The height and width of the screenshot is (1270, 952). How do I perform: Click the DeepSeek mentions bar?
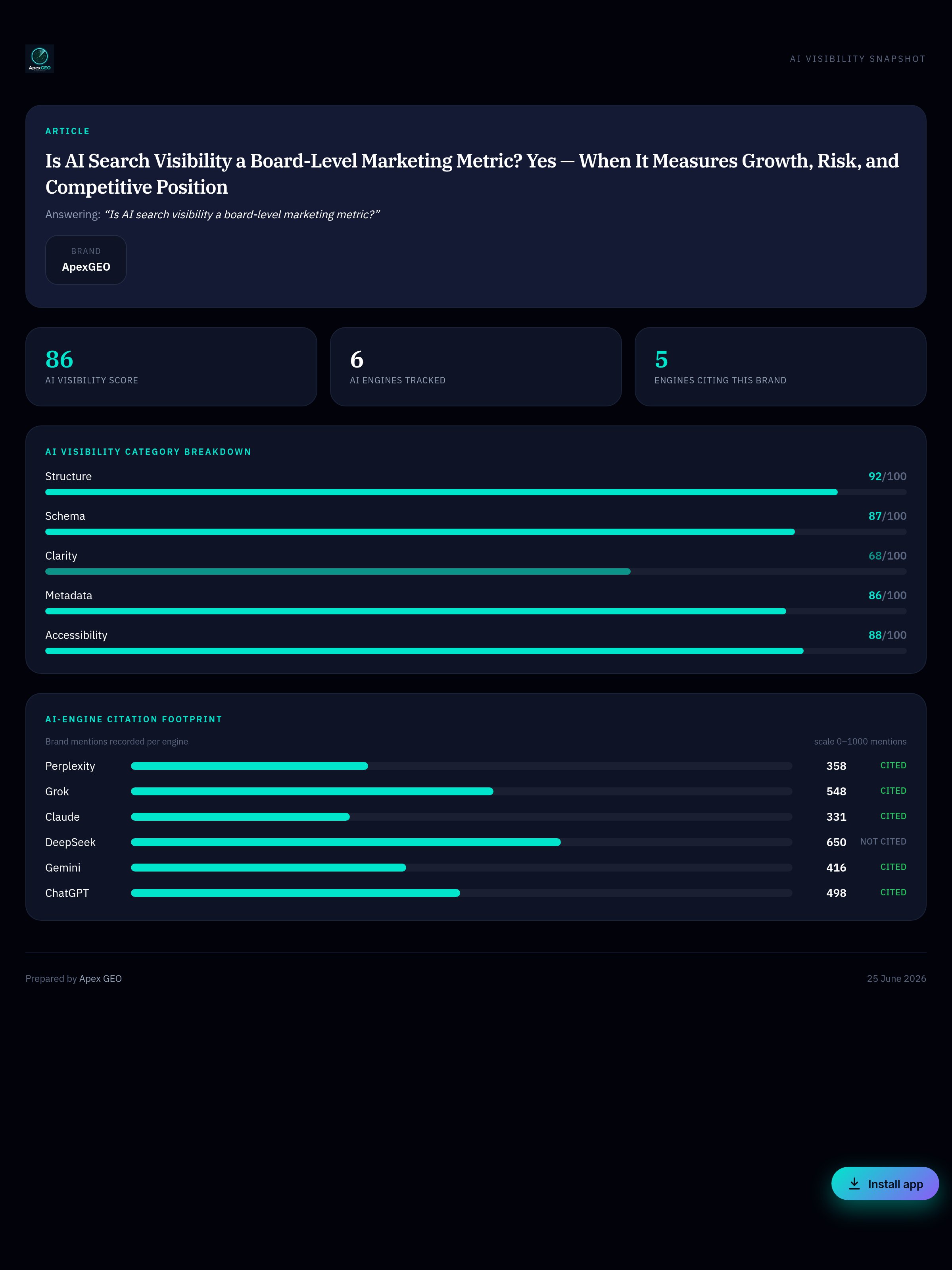461,842
